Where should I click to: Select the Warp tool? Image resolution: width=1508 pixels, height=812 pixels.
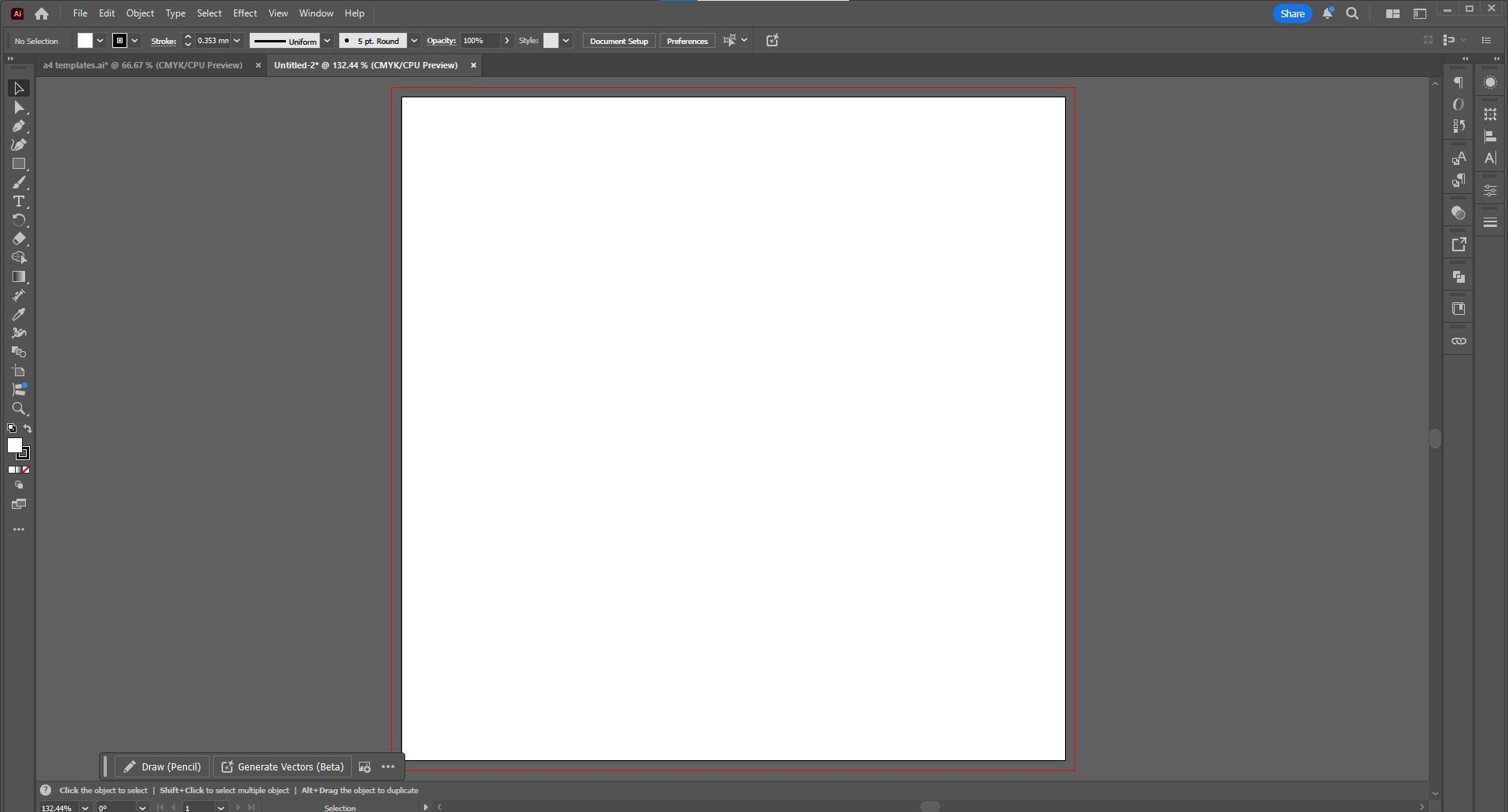(19, 334)
